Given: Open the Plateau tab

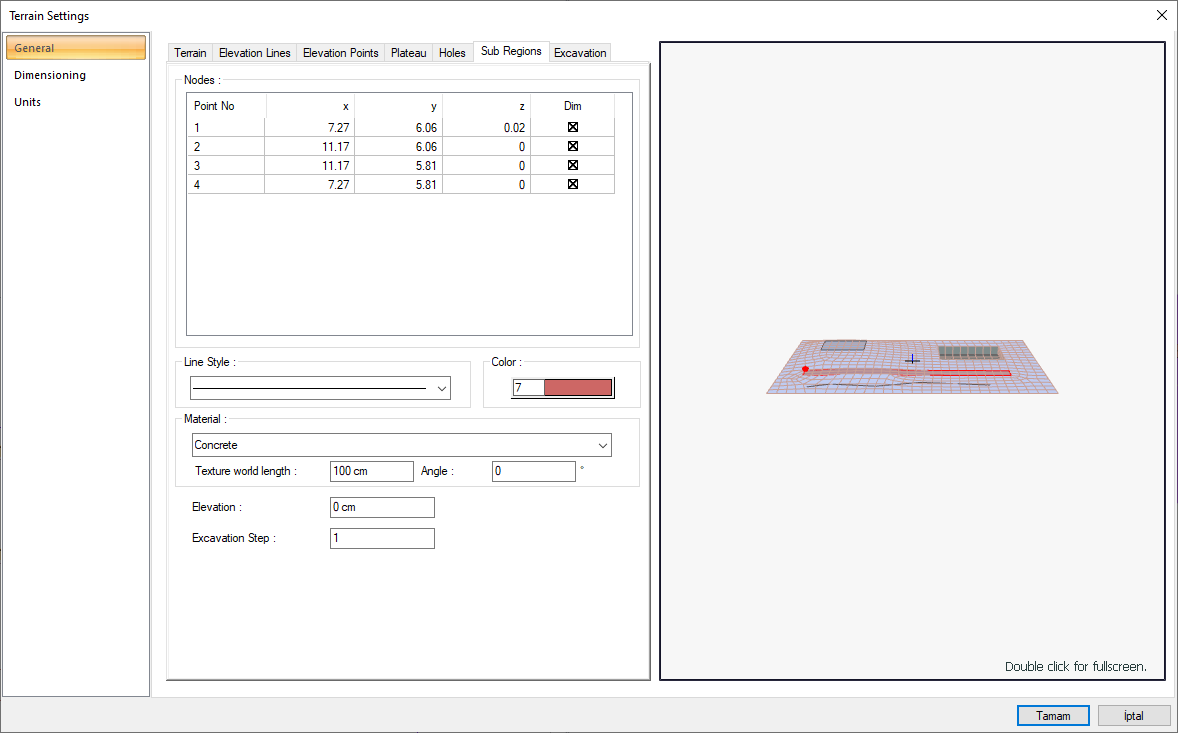Looking at the screenshot, I should [408, 53].
